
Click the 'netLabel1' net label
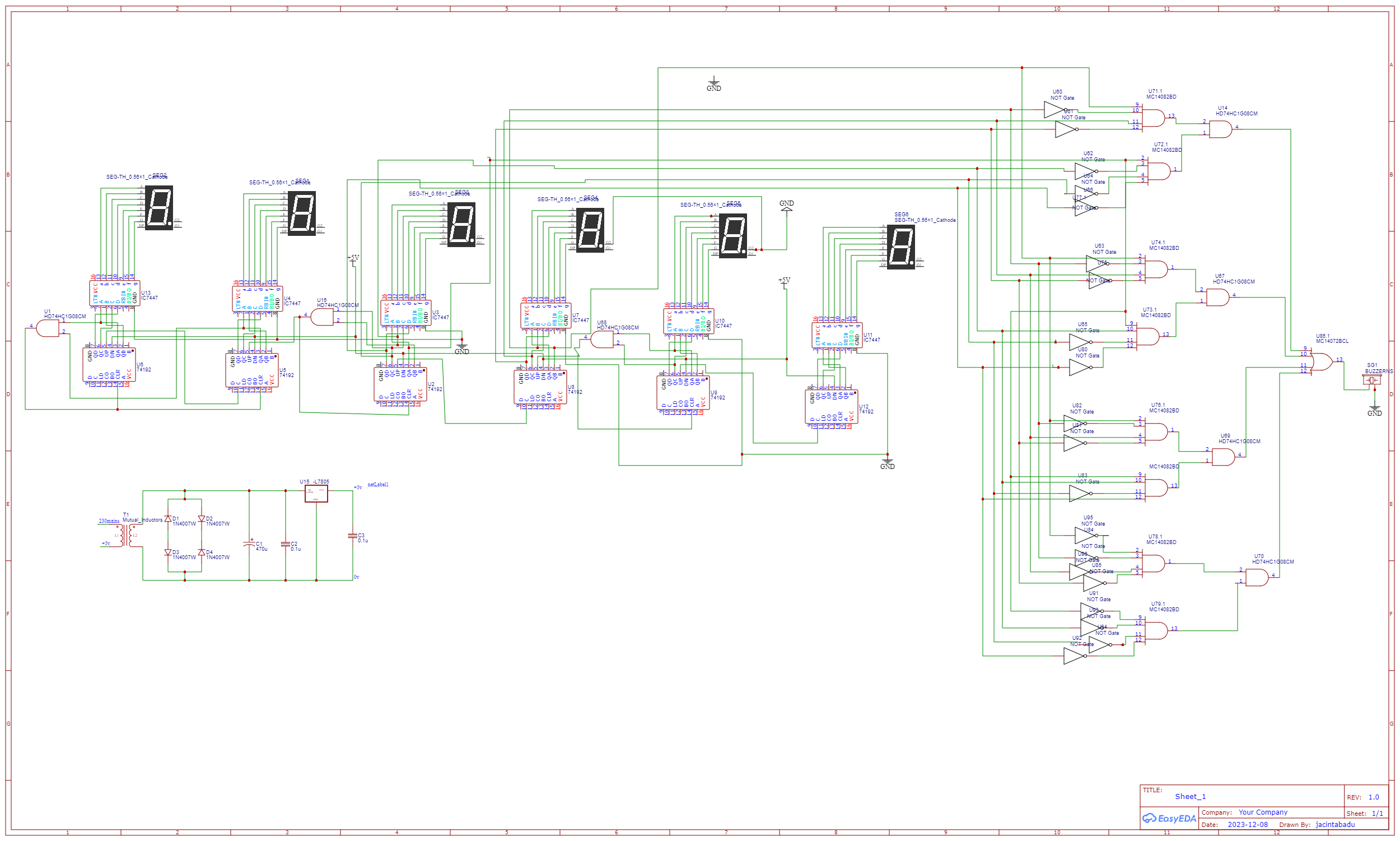(x=378, y=485)
